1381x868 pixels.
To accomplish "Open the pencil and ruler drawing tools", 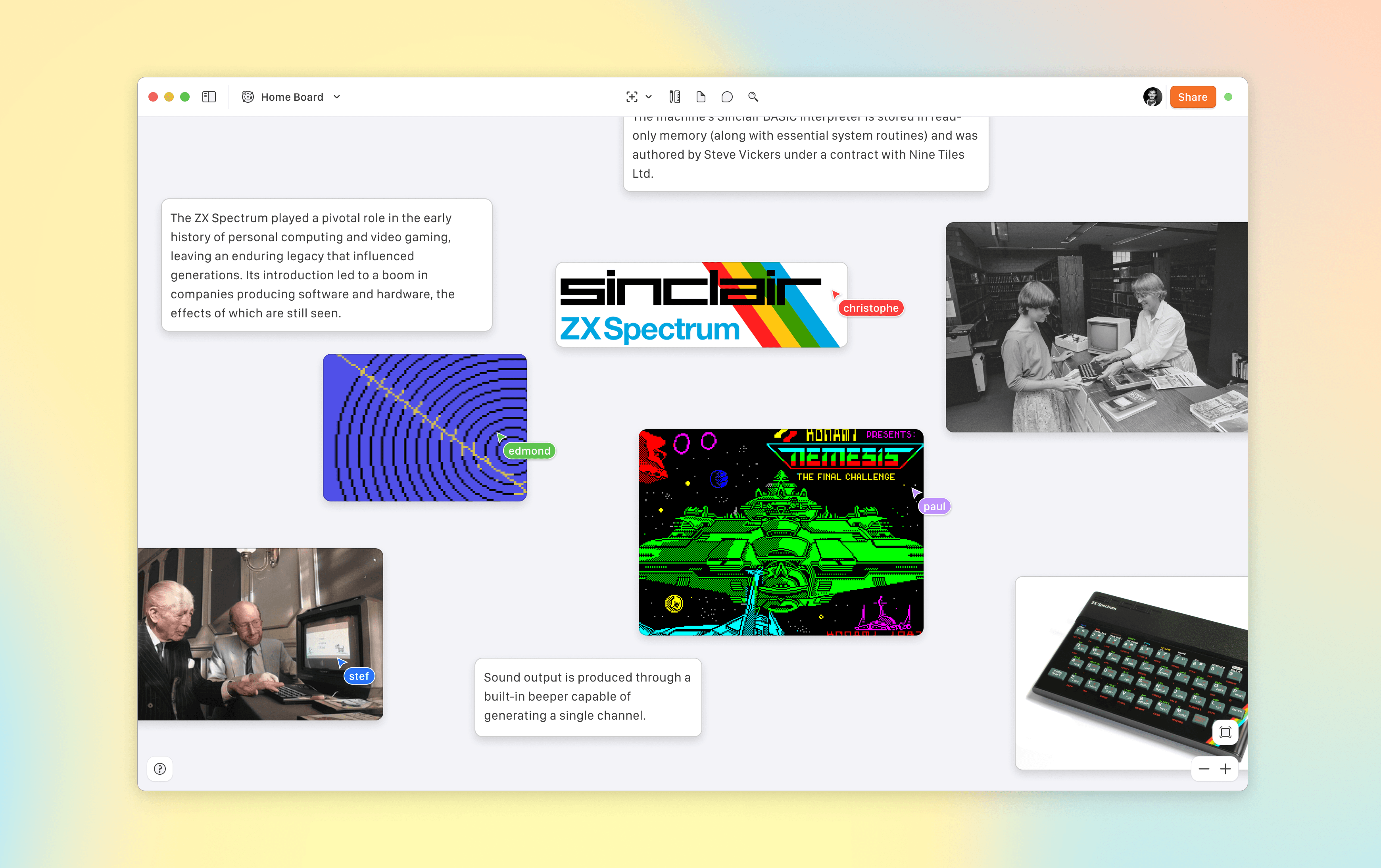I will coord(674,97).
